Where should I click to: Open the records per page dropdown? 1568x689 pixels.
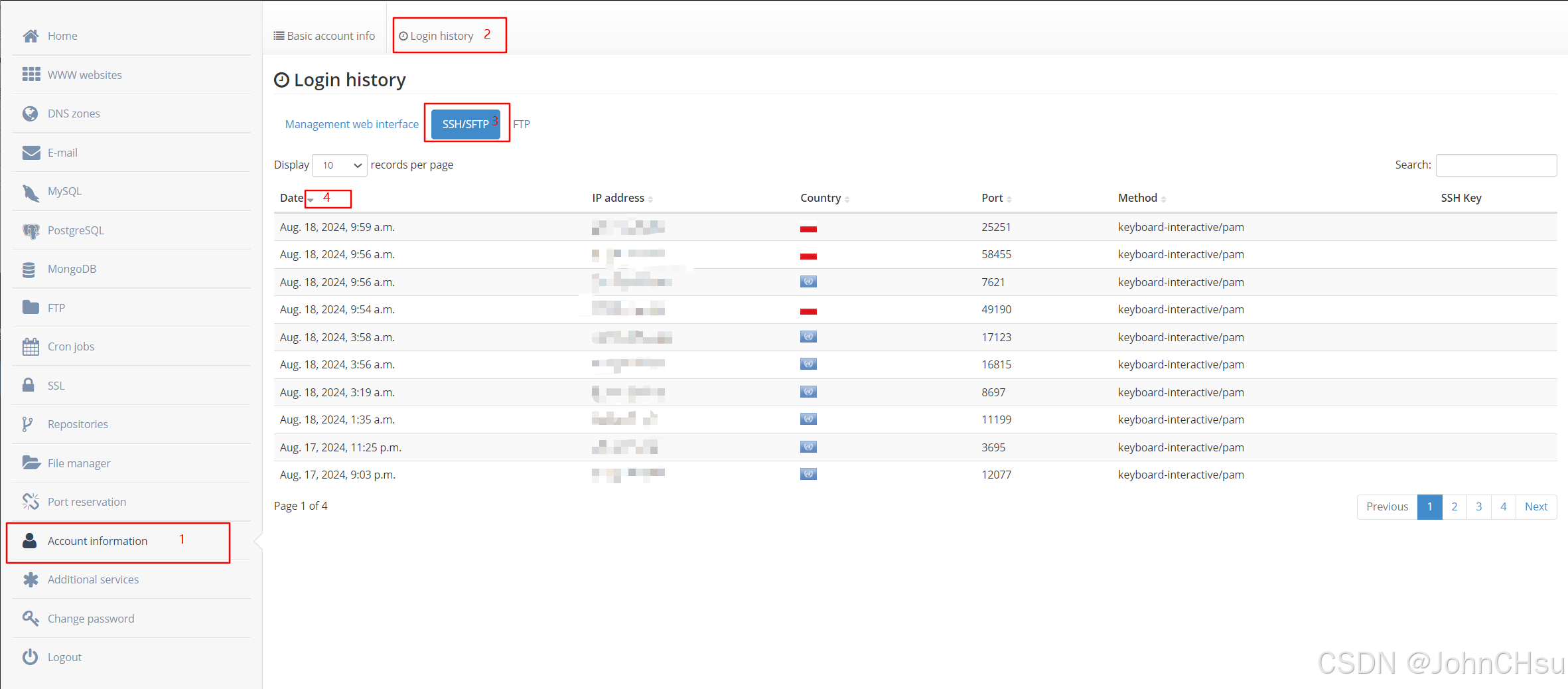[339, 165]
